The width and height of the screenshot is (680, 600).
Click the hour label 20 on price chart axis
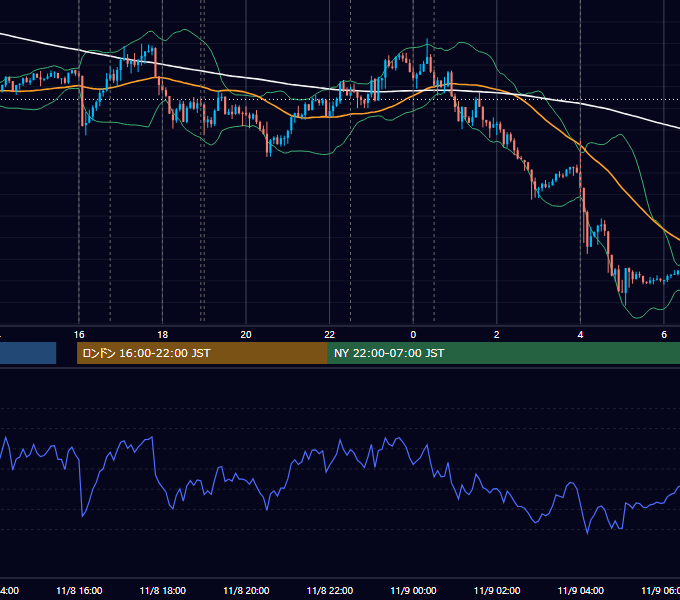pos(246,335)
